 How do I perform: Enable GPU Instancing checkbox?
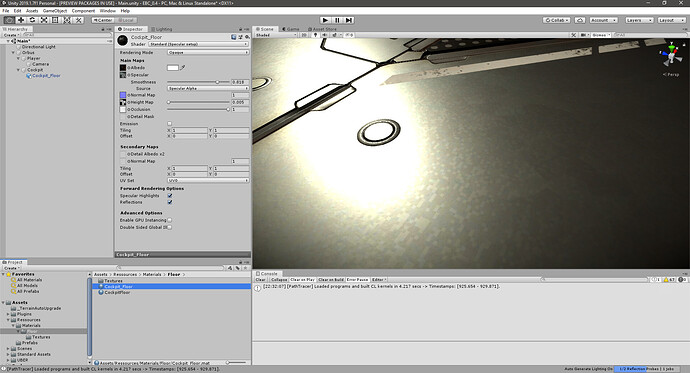coord(170,220)
